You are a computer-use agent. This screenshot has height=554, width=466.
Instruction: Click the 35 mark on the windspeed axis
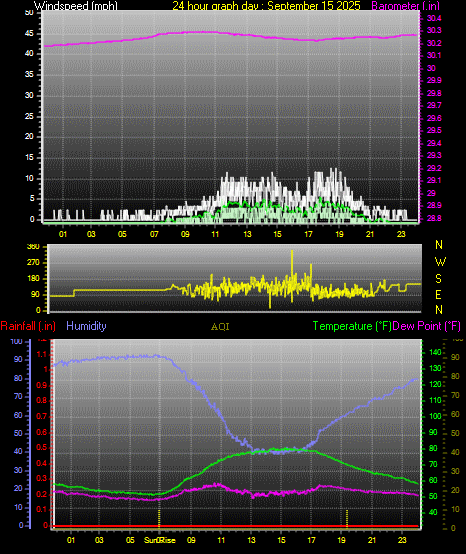pyautogui.click(x=29, y=75)
